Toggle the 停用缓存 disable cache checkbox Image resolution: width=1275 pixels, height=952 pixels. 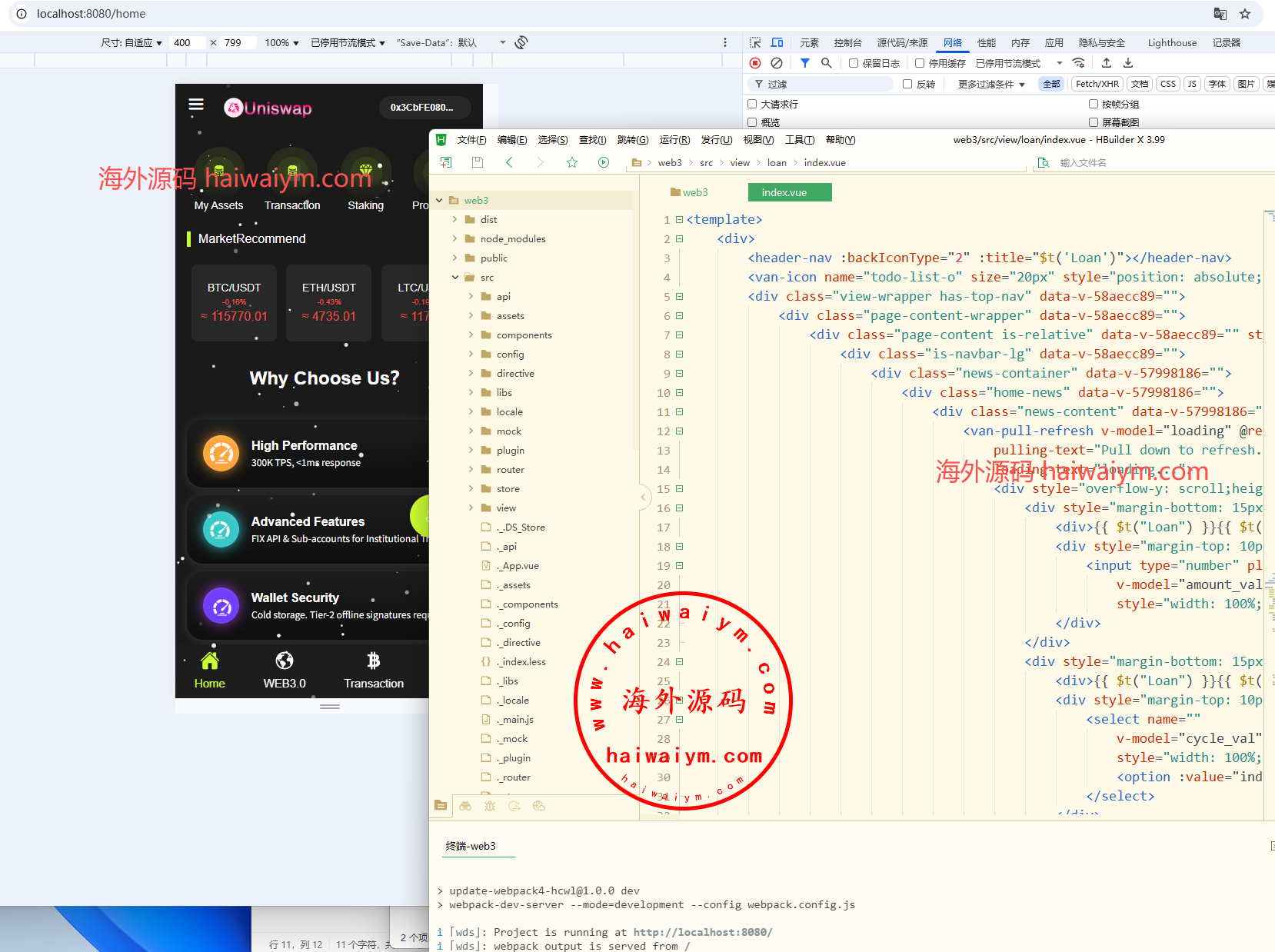tap(920, 63)
